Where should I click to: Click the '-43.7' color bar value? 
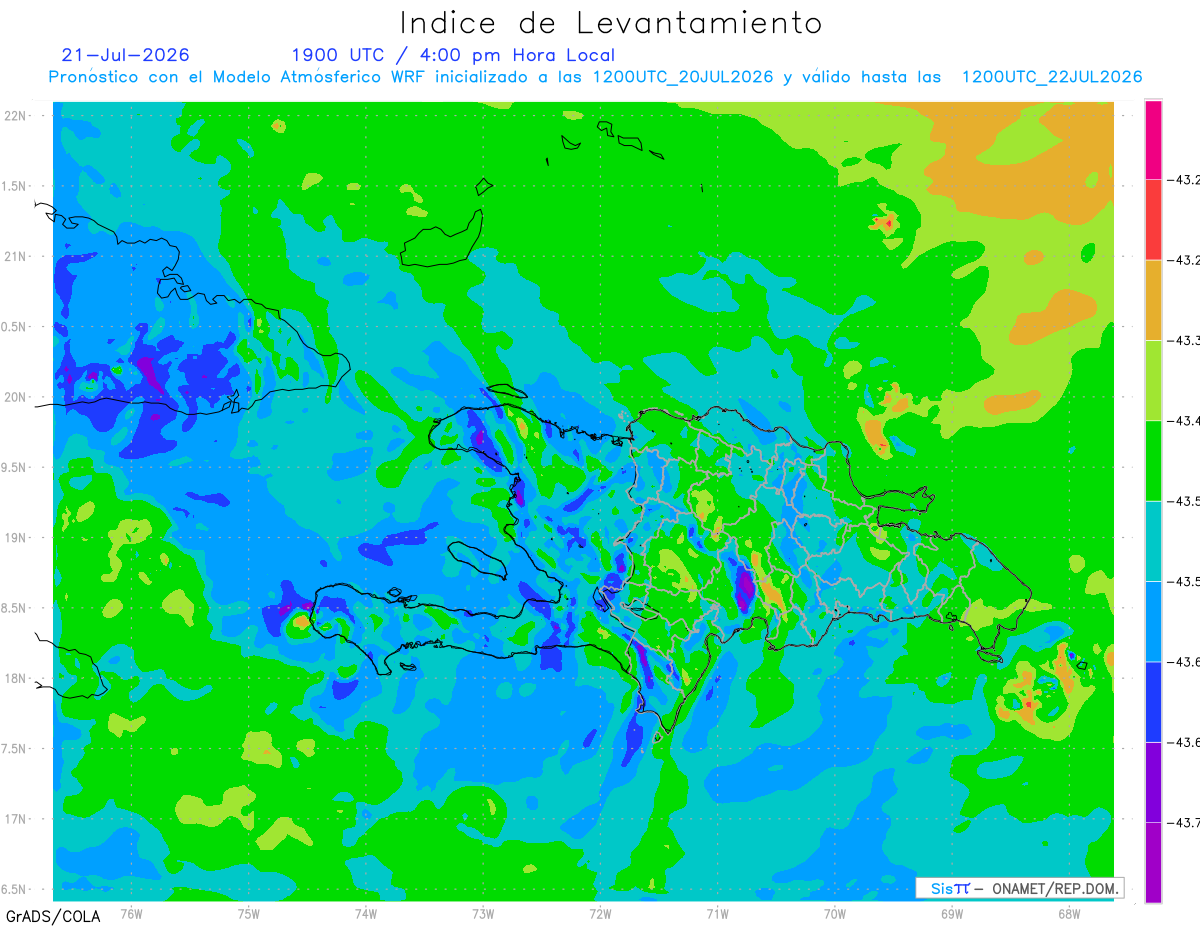[x=1183, y=822]
